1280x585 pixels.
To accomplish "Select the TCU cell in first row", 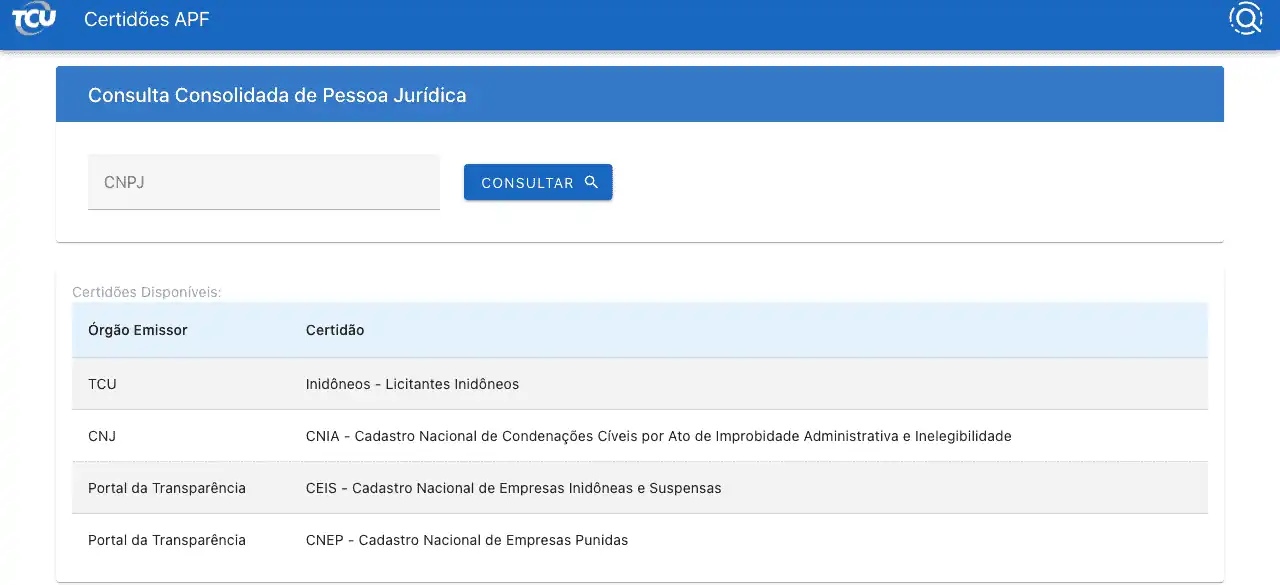I will [x=103, y=384].
